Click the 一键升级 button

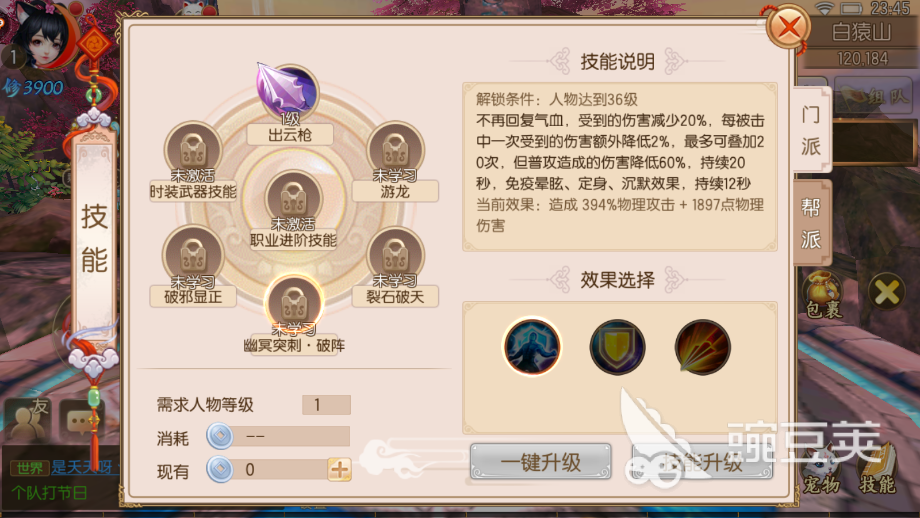pyautogui.click(x=540, y=462)
